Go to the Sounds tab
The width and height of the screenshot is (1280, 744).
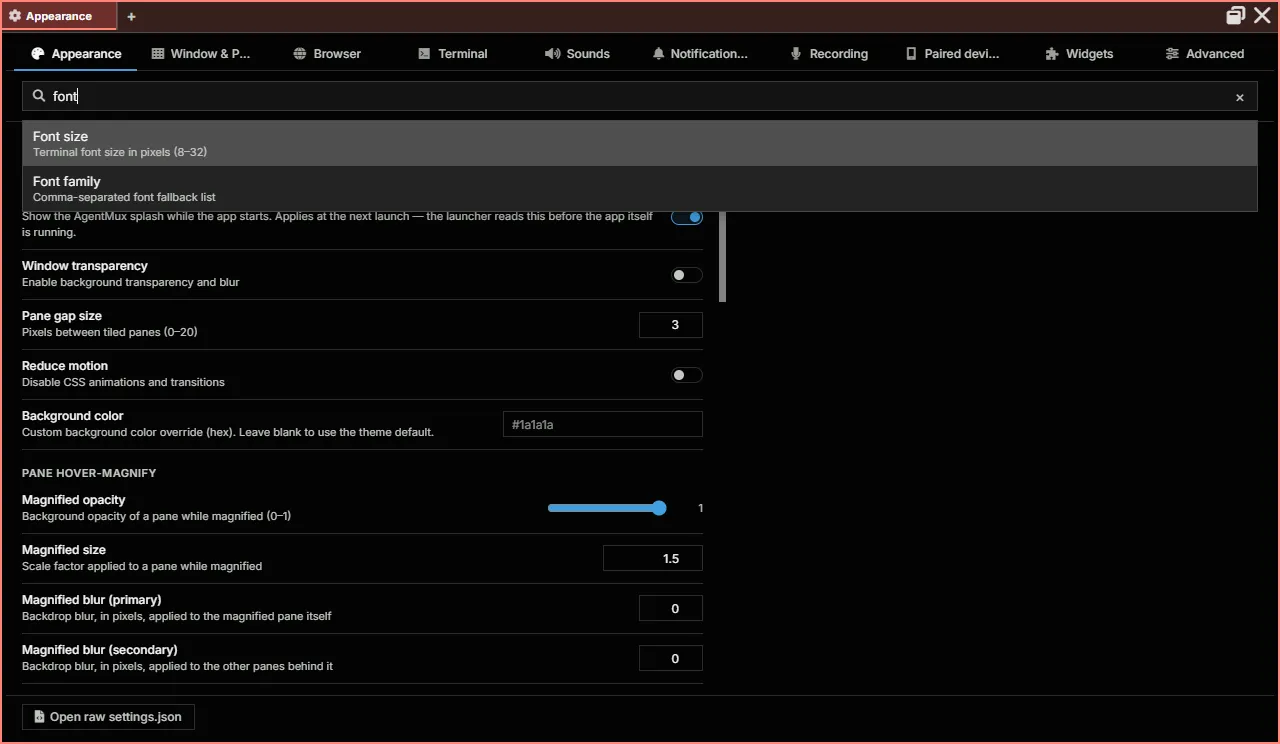(577, 54)
